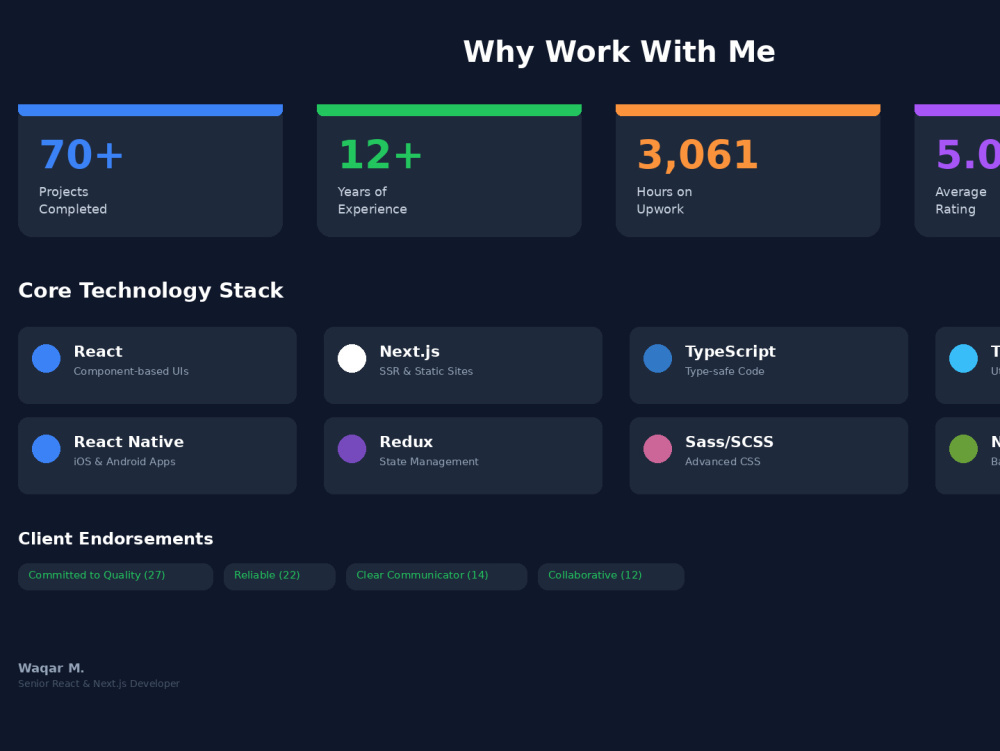Click the Redux title text

406,442
